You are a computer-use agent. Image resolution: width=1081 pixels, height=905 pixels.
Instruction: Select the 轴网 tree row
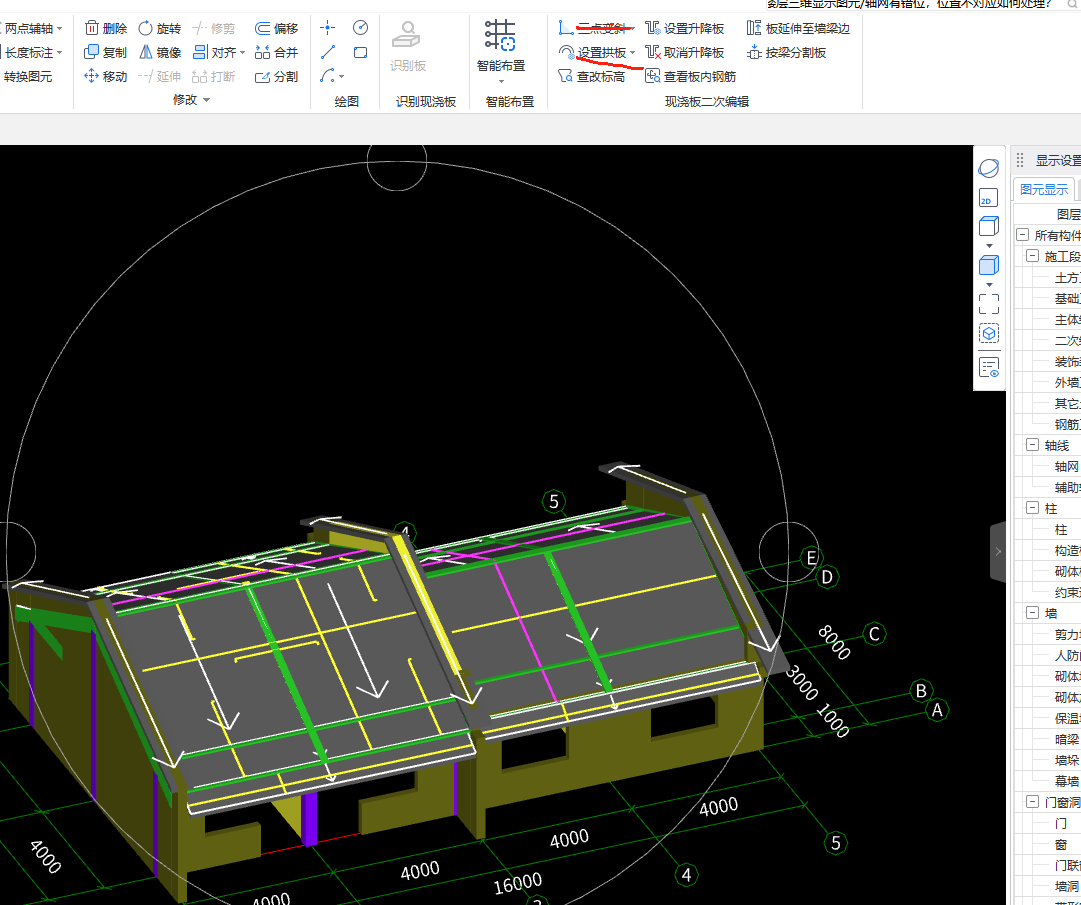1067,467
